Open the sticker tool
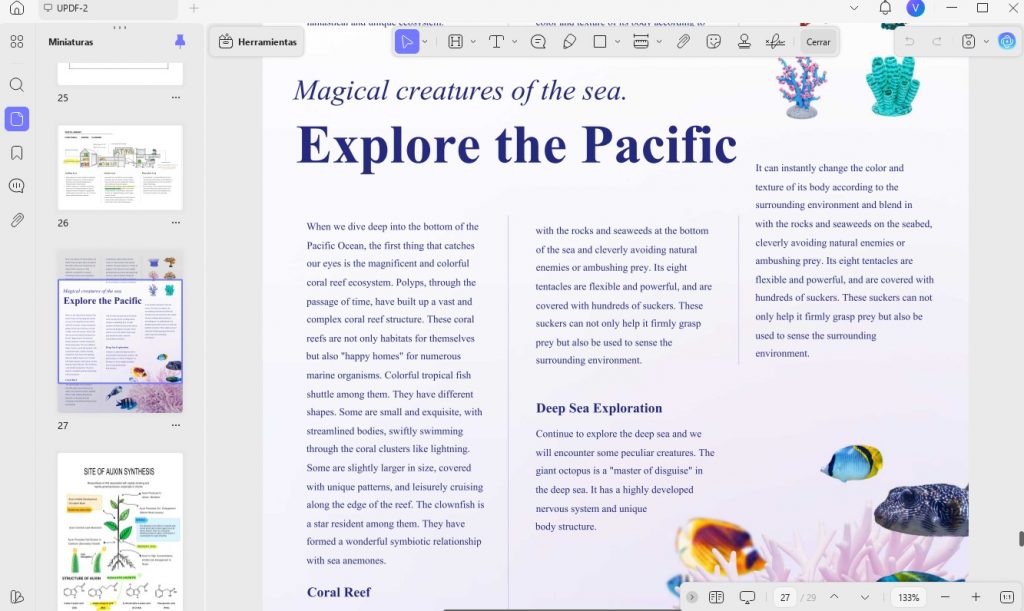This screenshot has width=1024, height=611. pyautogui.click(x=713, y=42)
